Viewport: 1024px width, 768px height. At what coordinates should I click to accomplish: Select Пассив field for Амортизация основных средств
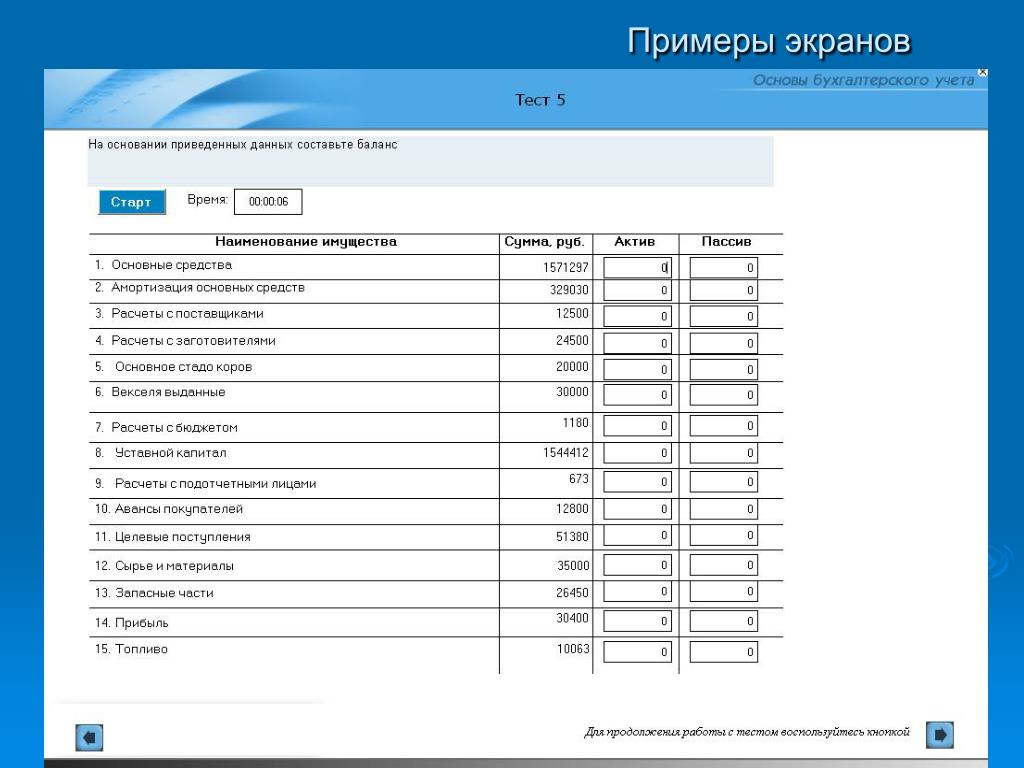click(724, 291)
